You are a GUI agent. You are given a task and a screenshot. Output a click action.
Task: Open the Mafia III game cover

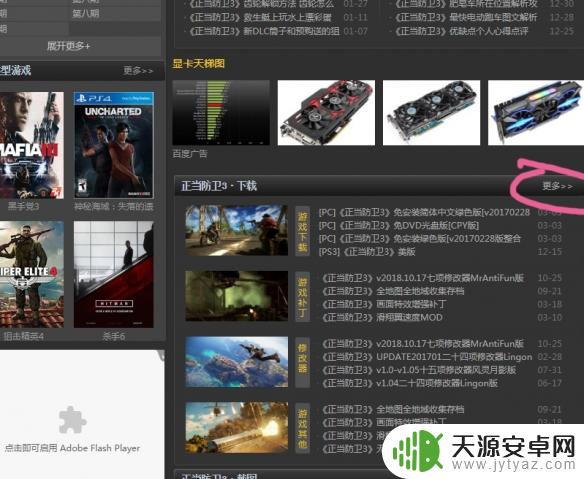[x=32, y=145]
